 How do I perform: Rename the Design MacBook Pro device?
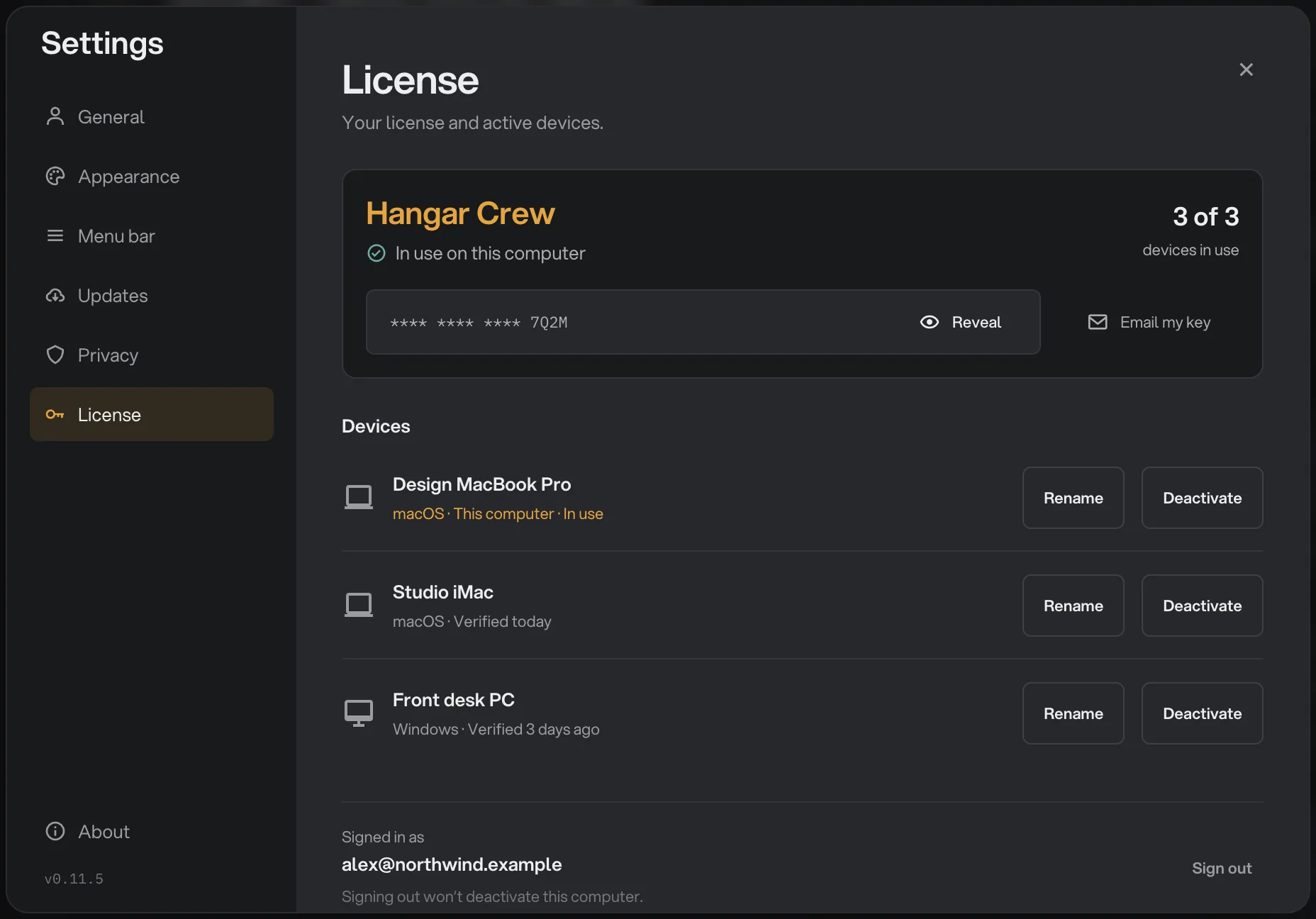1073,498
